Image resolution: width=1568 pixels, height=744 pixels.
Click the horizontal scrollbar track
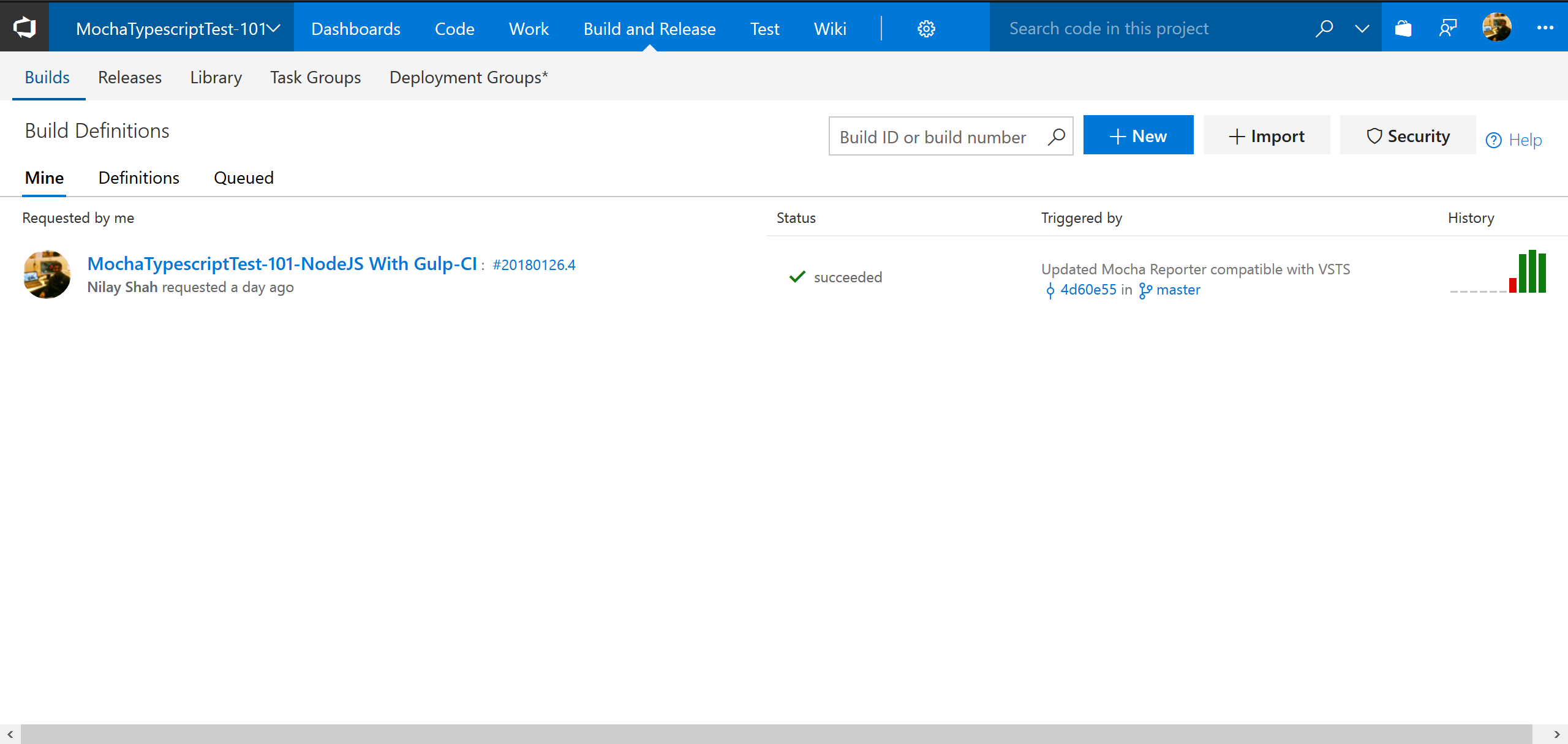(x=777, y=734)
